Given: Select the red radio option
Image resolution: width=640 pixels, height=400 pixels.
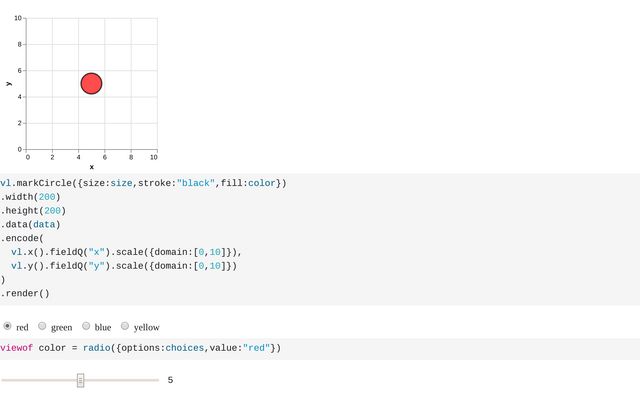Looking at the screenshot, I should pyautogui.click(x=8, y=326).
